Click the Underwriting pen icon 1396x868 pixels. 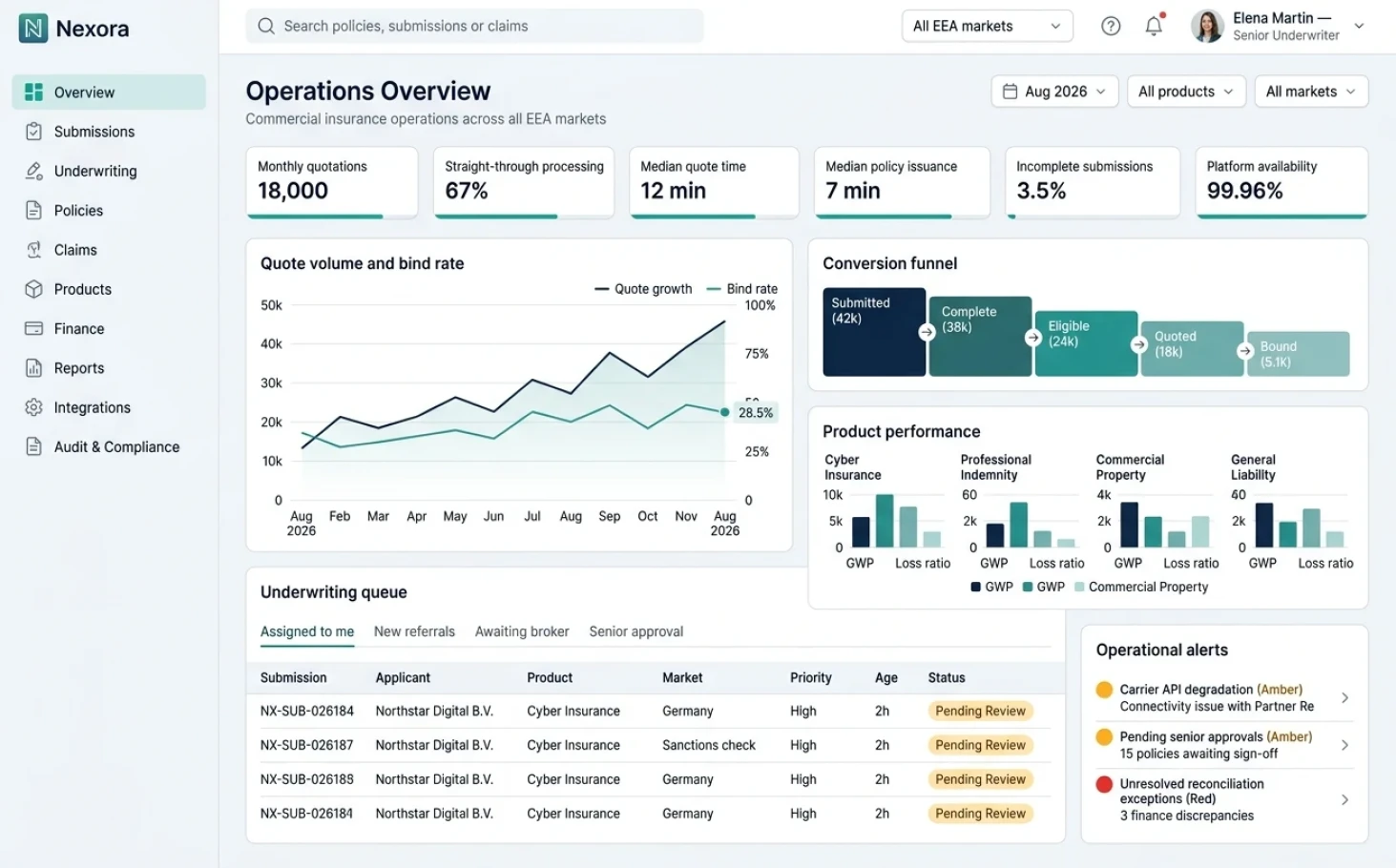point(33,171)
